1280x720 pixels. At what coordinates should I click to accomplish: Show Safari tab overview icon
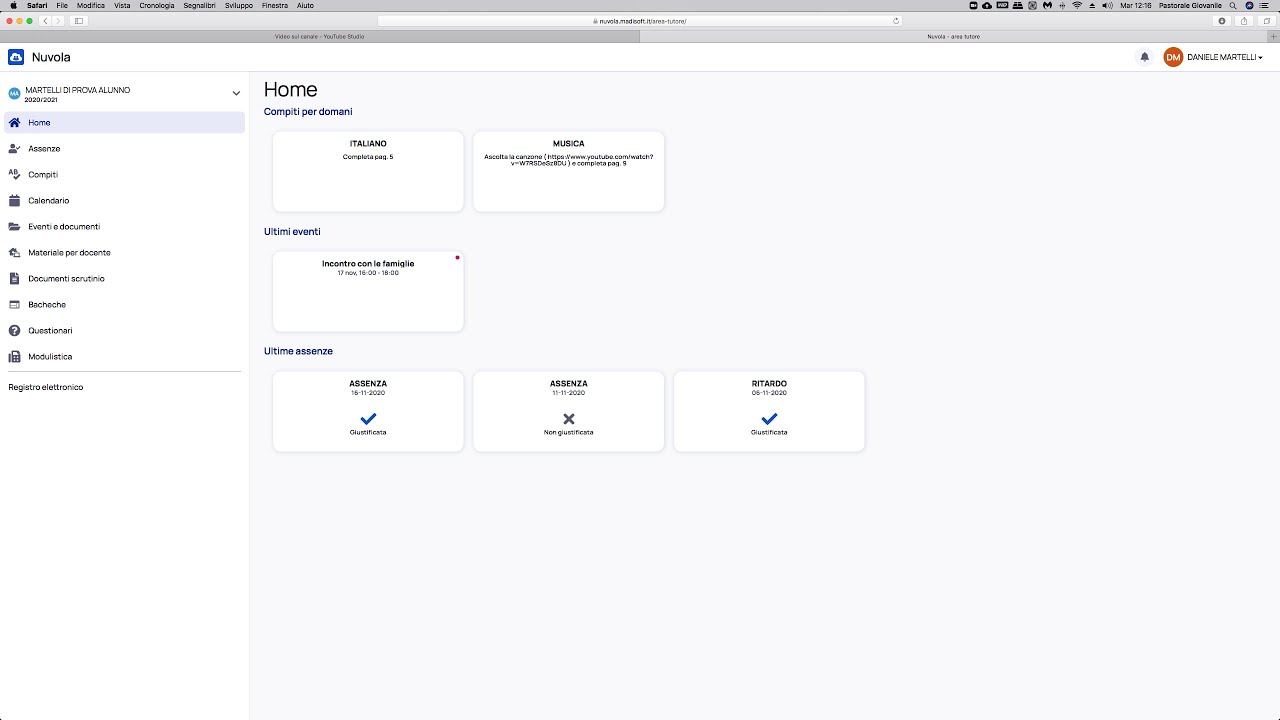point(1267,20)
